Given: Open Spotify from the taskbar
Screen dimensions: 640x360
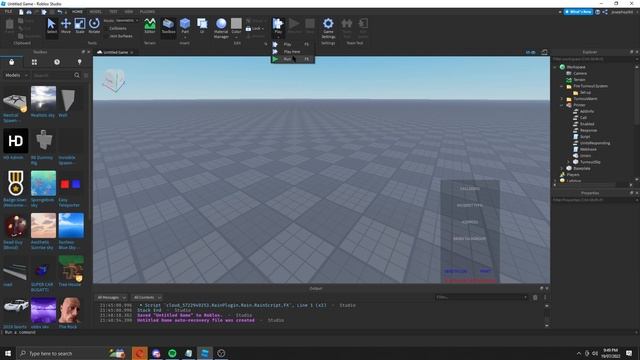Looking at the screenshot, I should coord(172,353).
